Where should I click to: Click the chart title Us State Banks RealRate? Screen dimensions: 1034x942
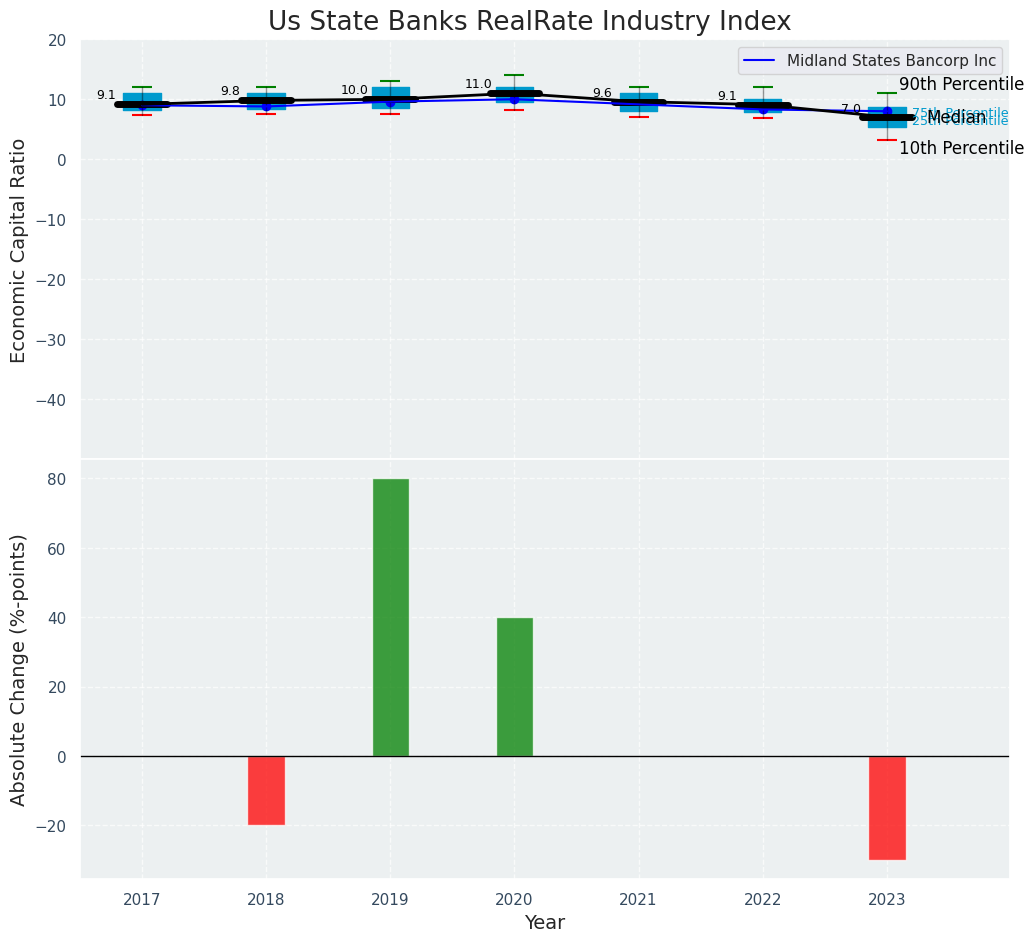[x=529, y=22]
